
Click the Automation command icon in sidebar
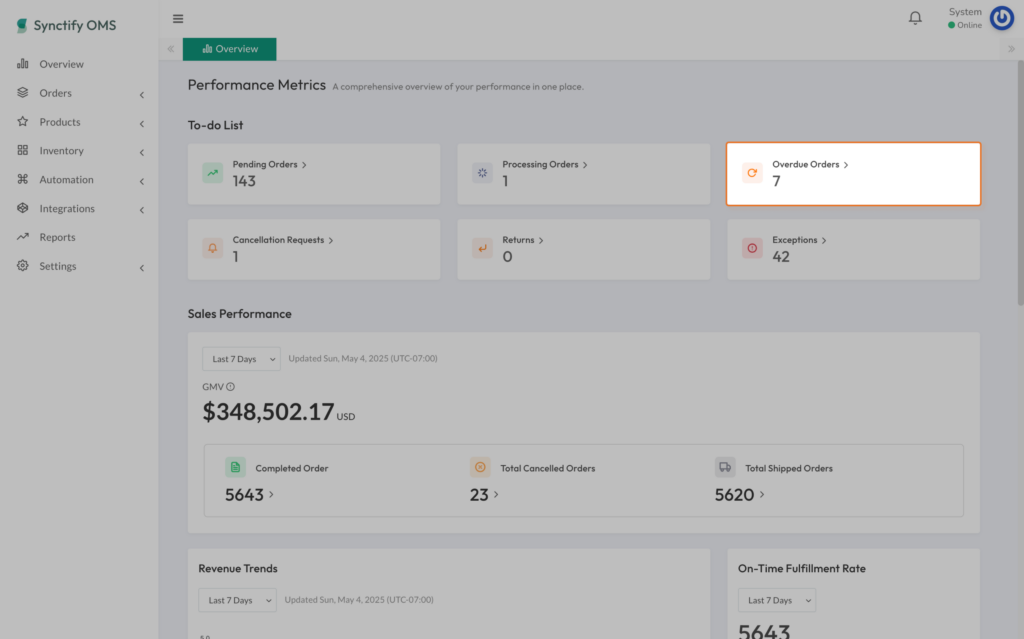[x=23, y=178]
